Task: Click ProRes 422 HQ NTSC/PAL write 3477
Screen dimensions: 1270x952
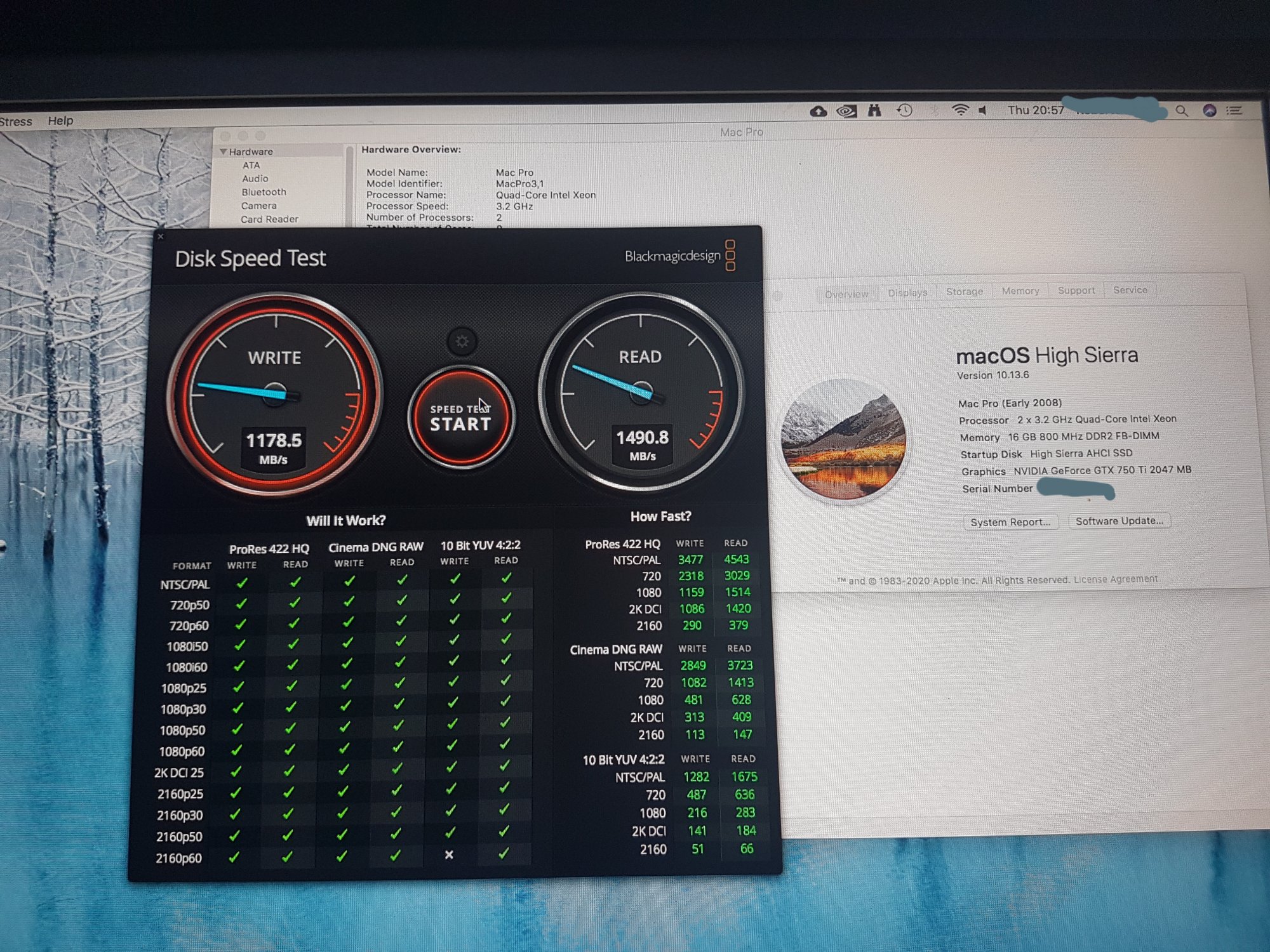Action: point(690,559)
